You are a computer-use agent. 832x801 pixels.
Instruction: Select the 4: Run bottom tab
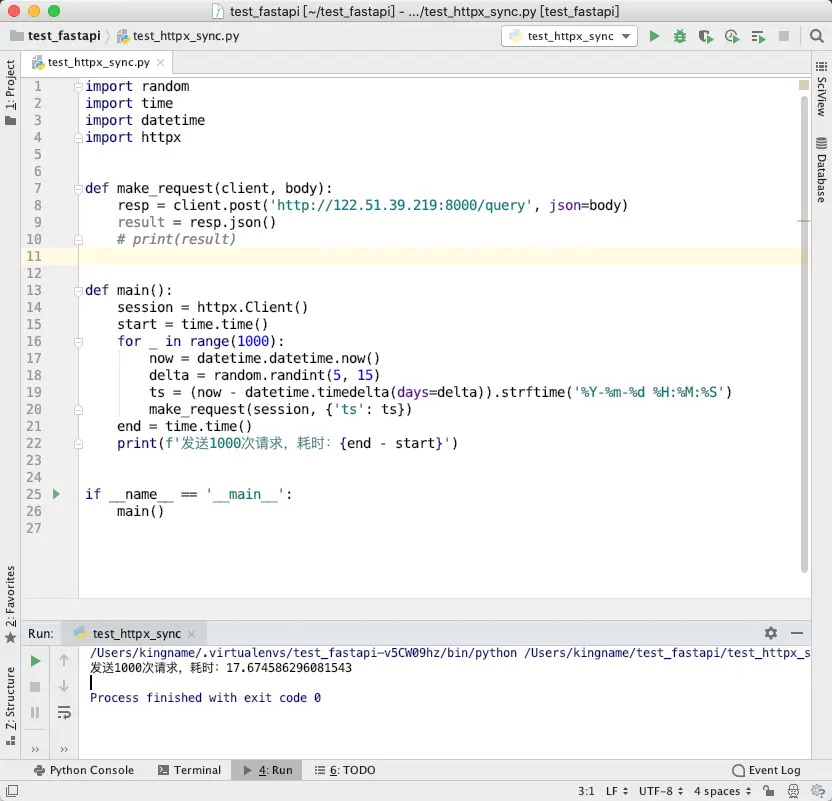click(x=267, y=770)
